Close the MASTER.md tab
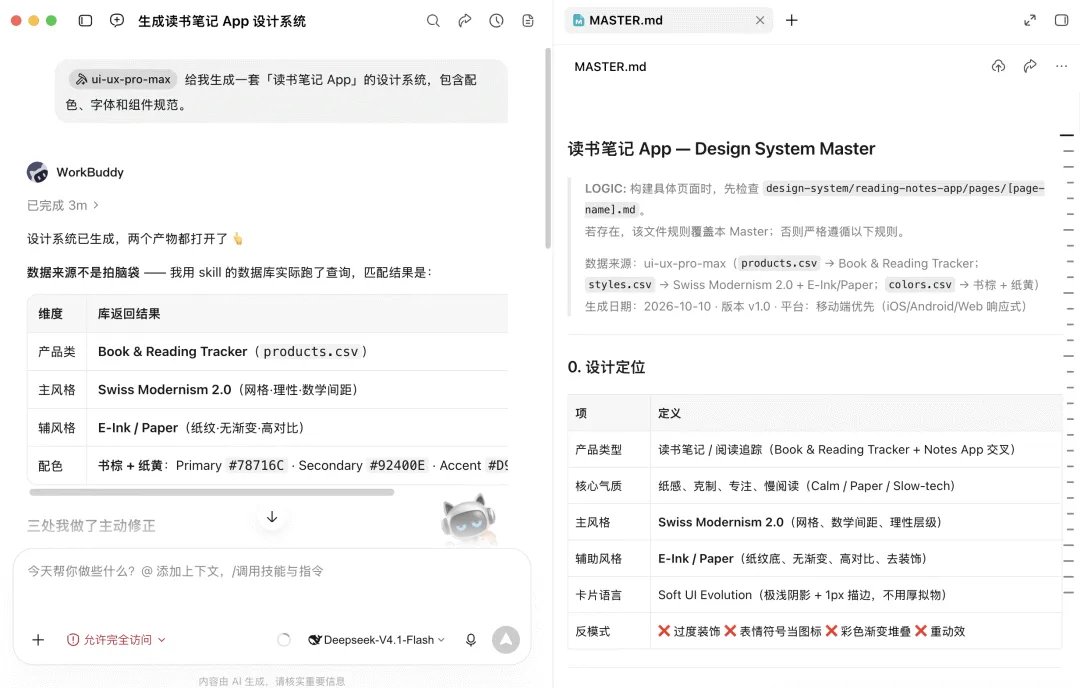 (x=760, y=21)
